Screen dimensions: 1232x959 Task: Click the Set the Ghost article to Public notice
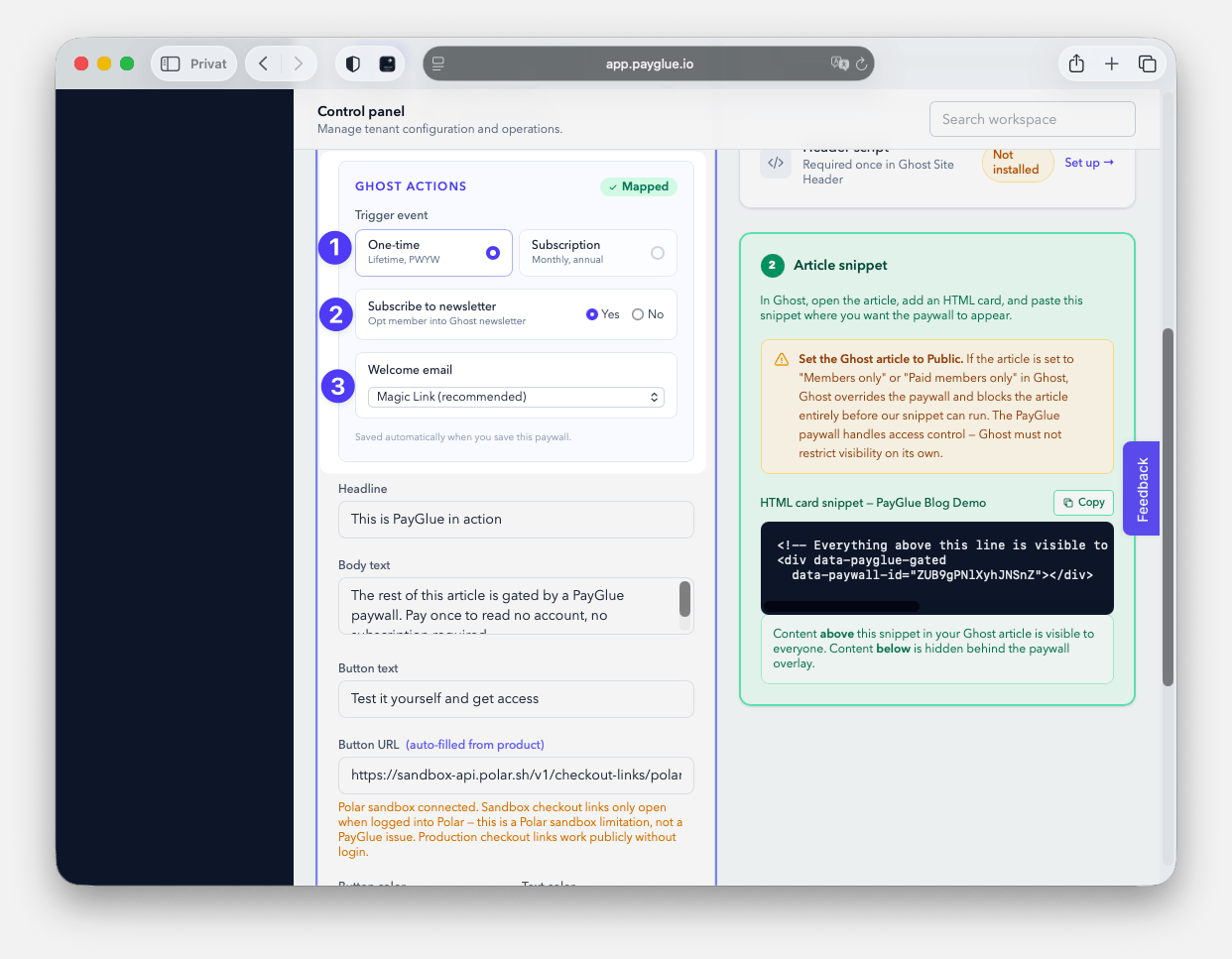(x=937, y=407)
